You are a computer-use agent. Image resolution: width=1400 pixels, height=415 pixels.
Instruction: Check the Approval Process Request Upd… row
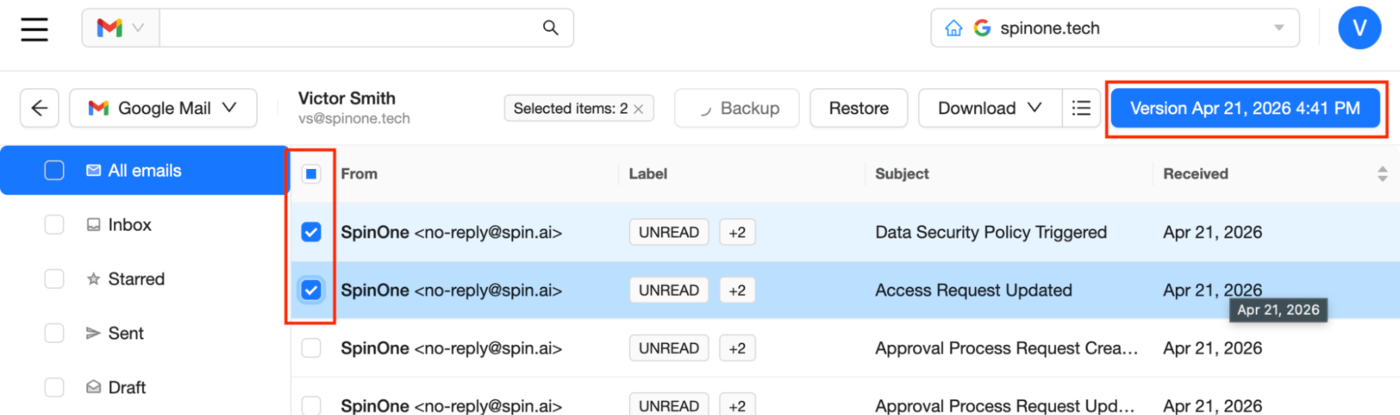[x=311, y=405]
